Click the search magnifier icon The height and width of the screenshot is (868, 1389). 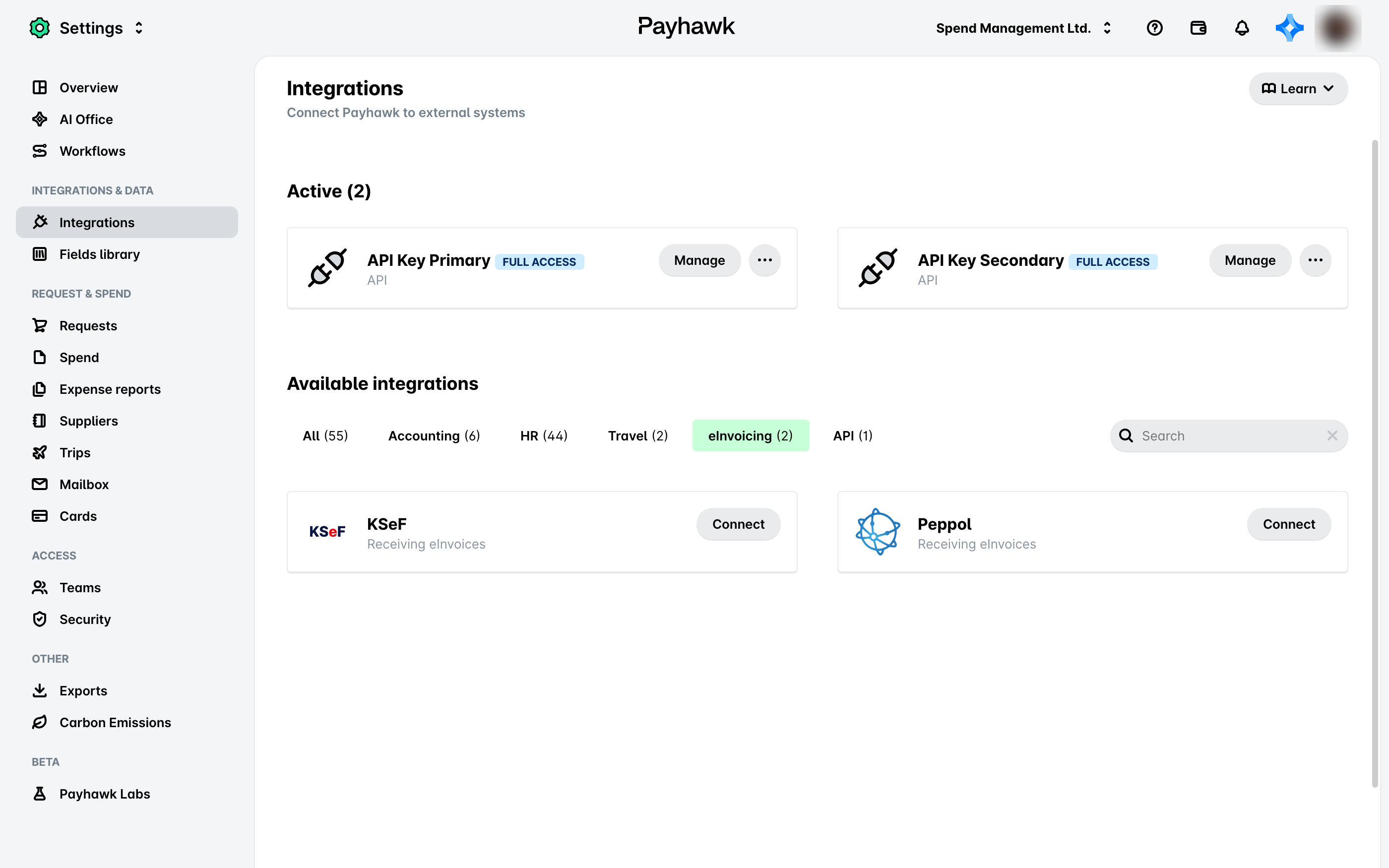point(1126,435)
